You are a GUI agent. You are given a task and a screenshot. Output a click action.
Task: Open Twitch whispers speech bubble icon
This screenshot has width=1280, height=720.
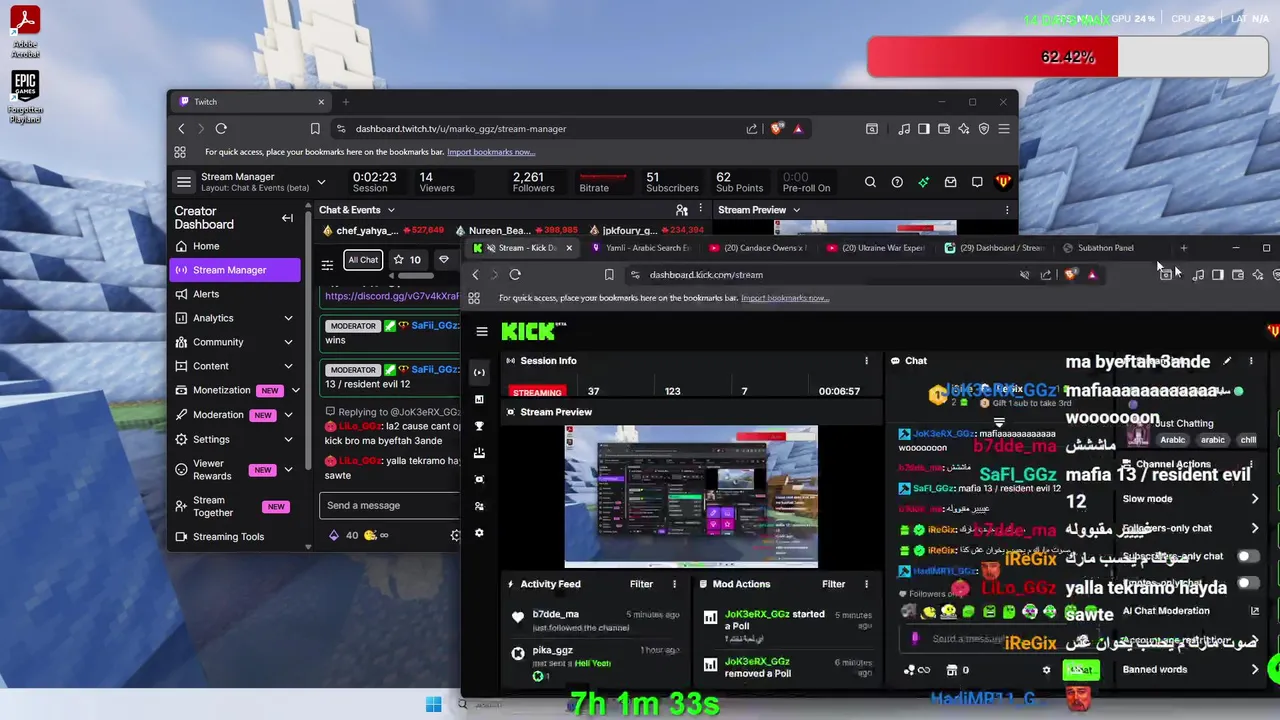click(x=977, y=182)
